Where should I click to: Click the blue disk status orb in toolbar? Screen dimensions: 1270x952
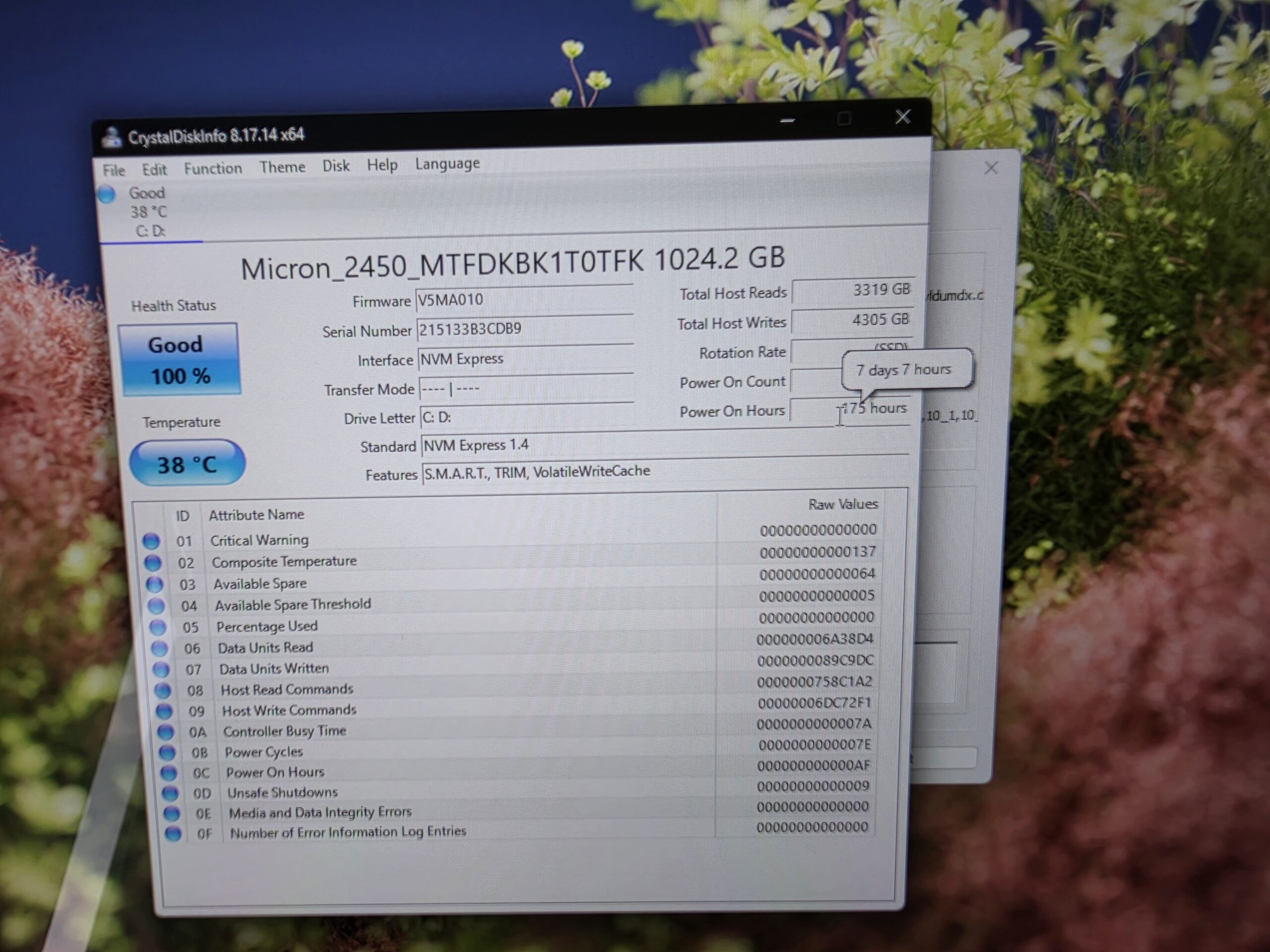[x=106, y=194]
